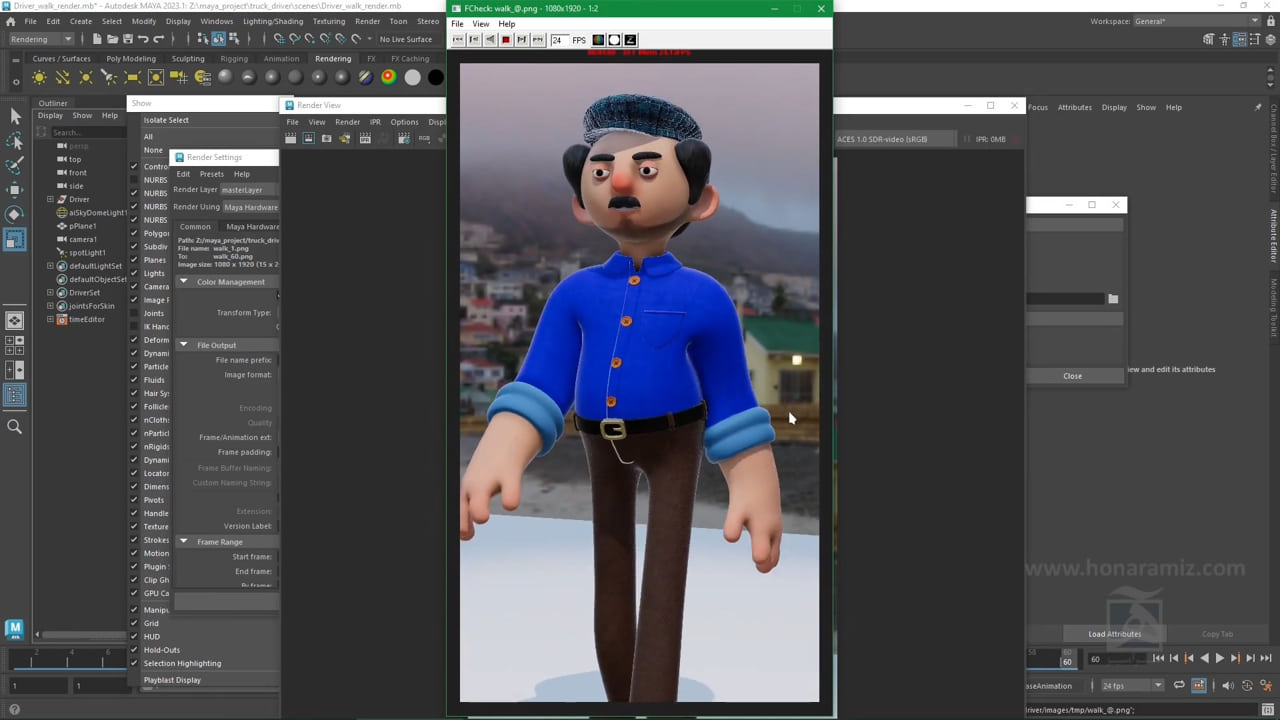
Task: Switch to the Sculpting shelf tab
Action: click(x=188, y=58)
